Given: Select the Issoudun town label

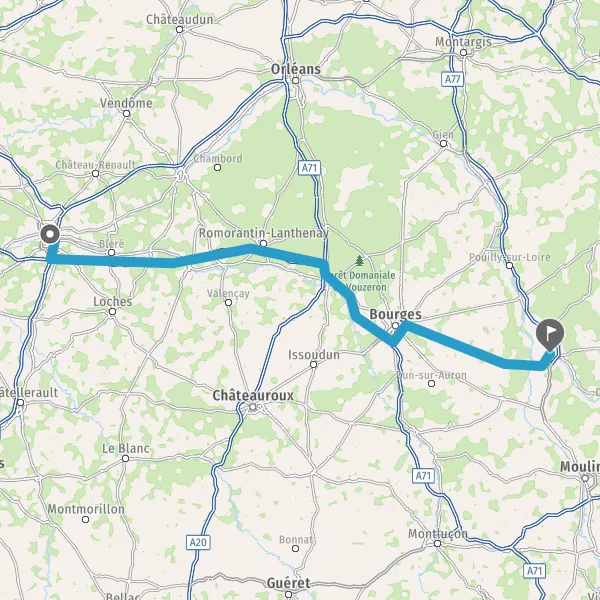Looking at the screenshot, I should point(314,355).
